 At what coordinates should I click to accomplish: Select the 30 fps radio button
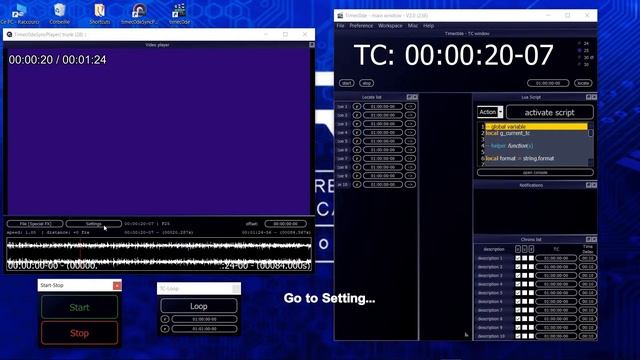pos(579,64)
